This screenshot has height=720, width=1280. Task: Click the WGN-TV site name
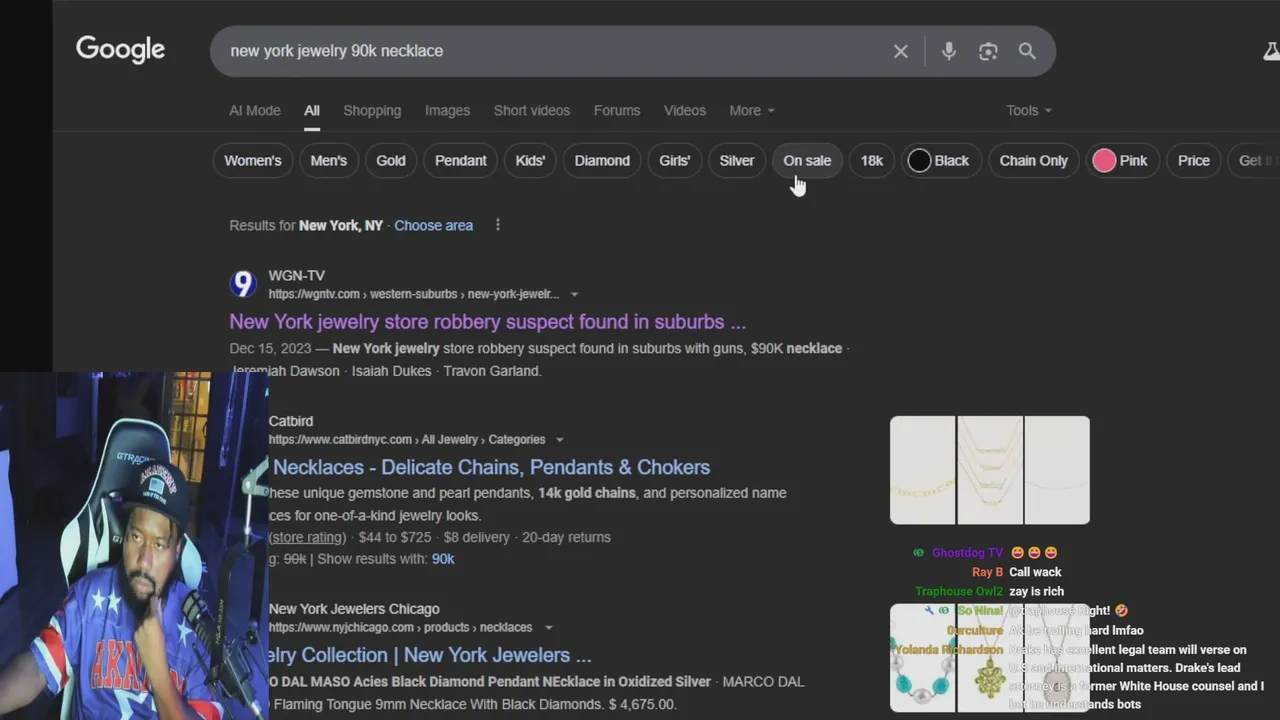[x=297, y=275]
